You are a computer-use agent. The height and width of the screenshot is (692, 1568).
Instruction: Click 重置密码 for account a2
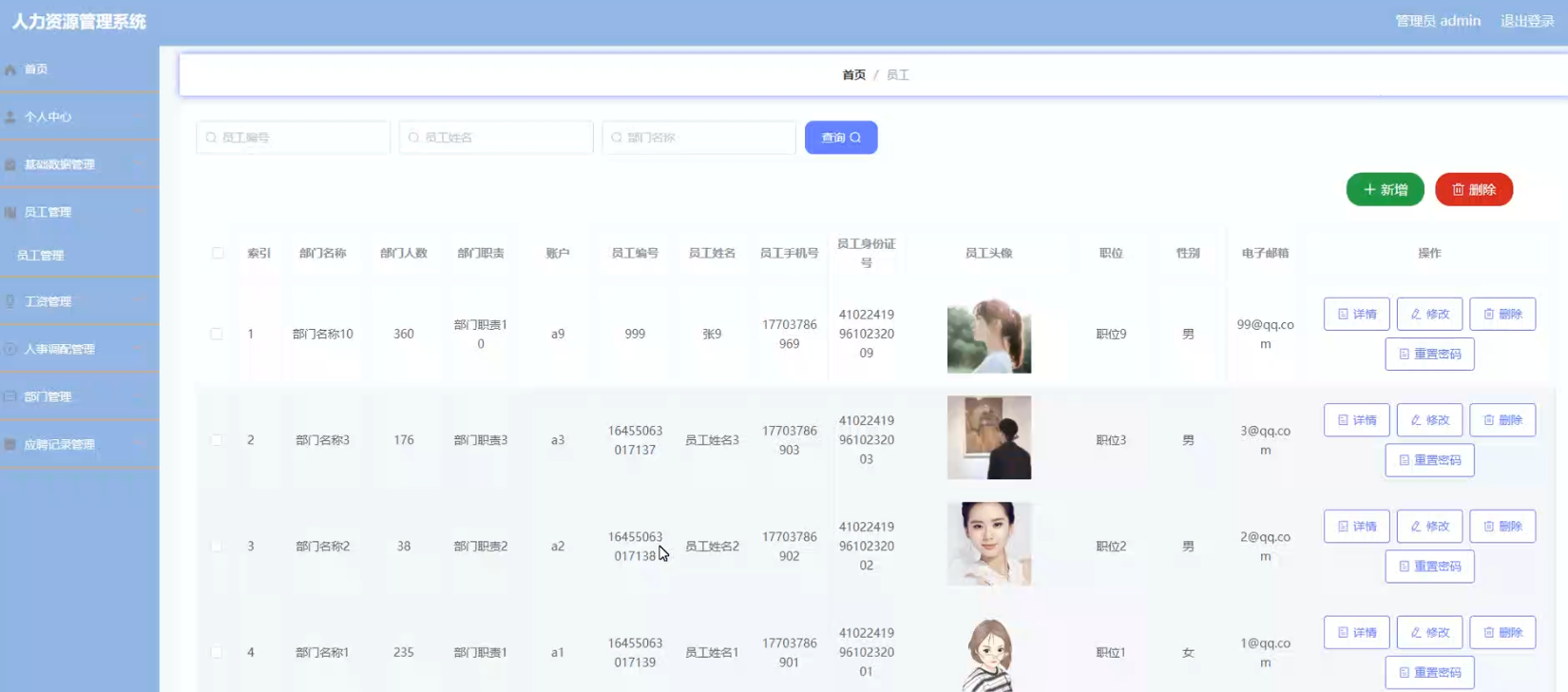click(1429, 567)
